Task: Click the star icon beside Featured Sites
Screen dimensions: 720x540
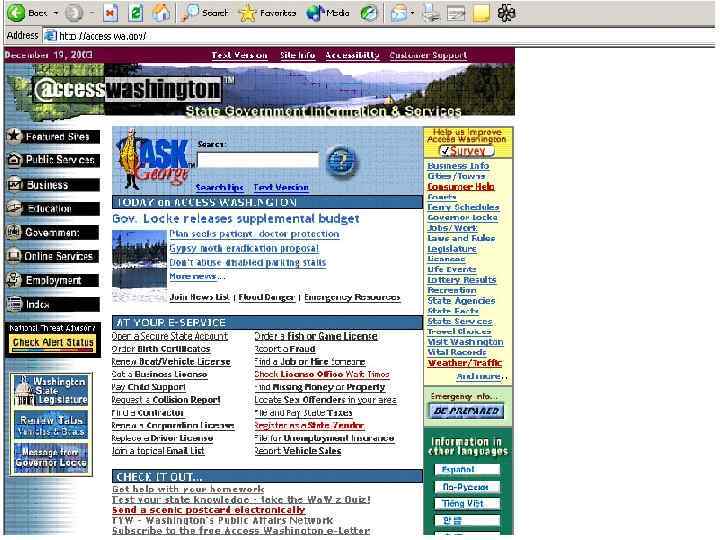Action: coord(14,136)
